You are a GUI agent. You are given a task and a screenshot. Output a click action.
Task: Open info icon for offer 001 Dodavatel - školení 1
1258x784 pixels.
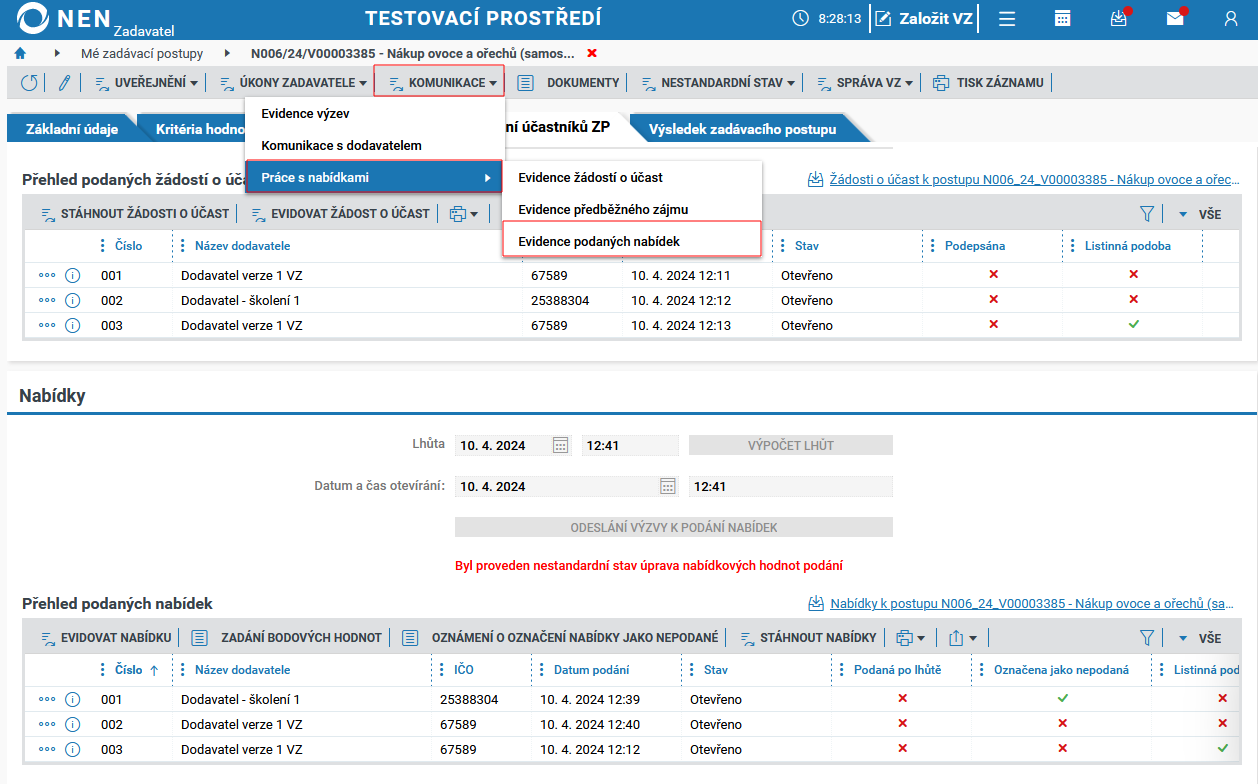72,699
